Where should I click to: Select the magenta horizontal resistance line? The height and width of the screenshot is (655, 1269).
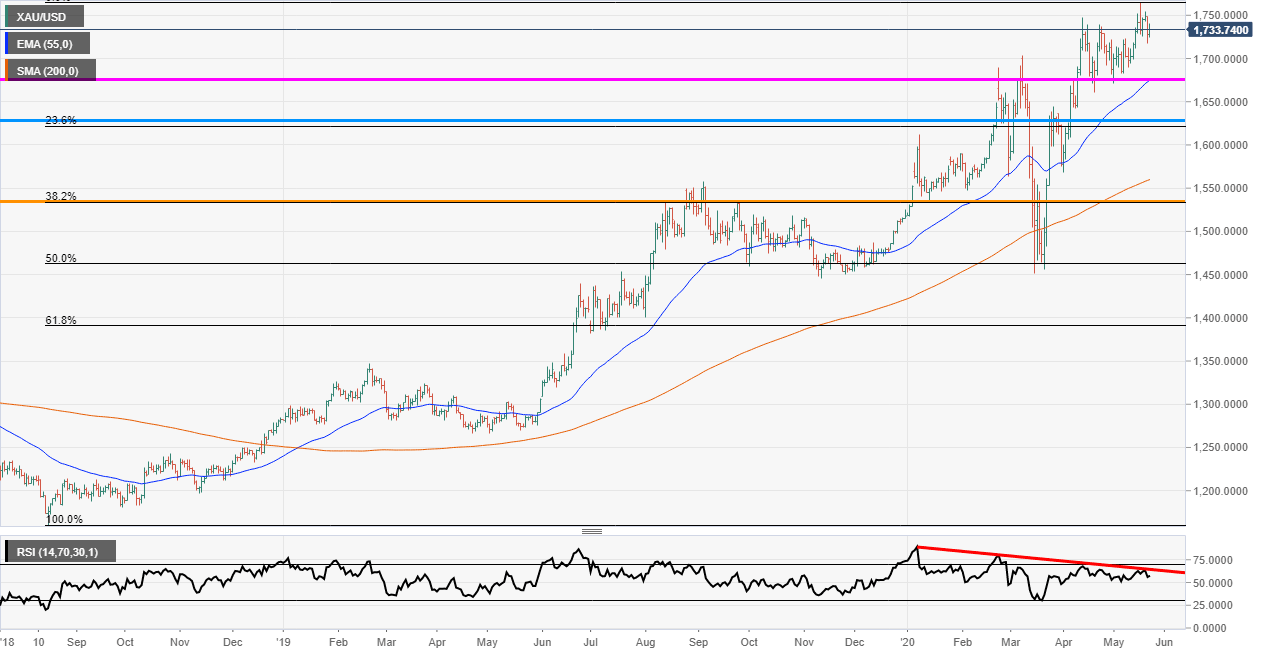(x=600, y=79)
